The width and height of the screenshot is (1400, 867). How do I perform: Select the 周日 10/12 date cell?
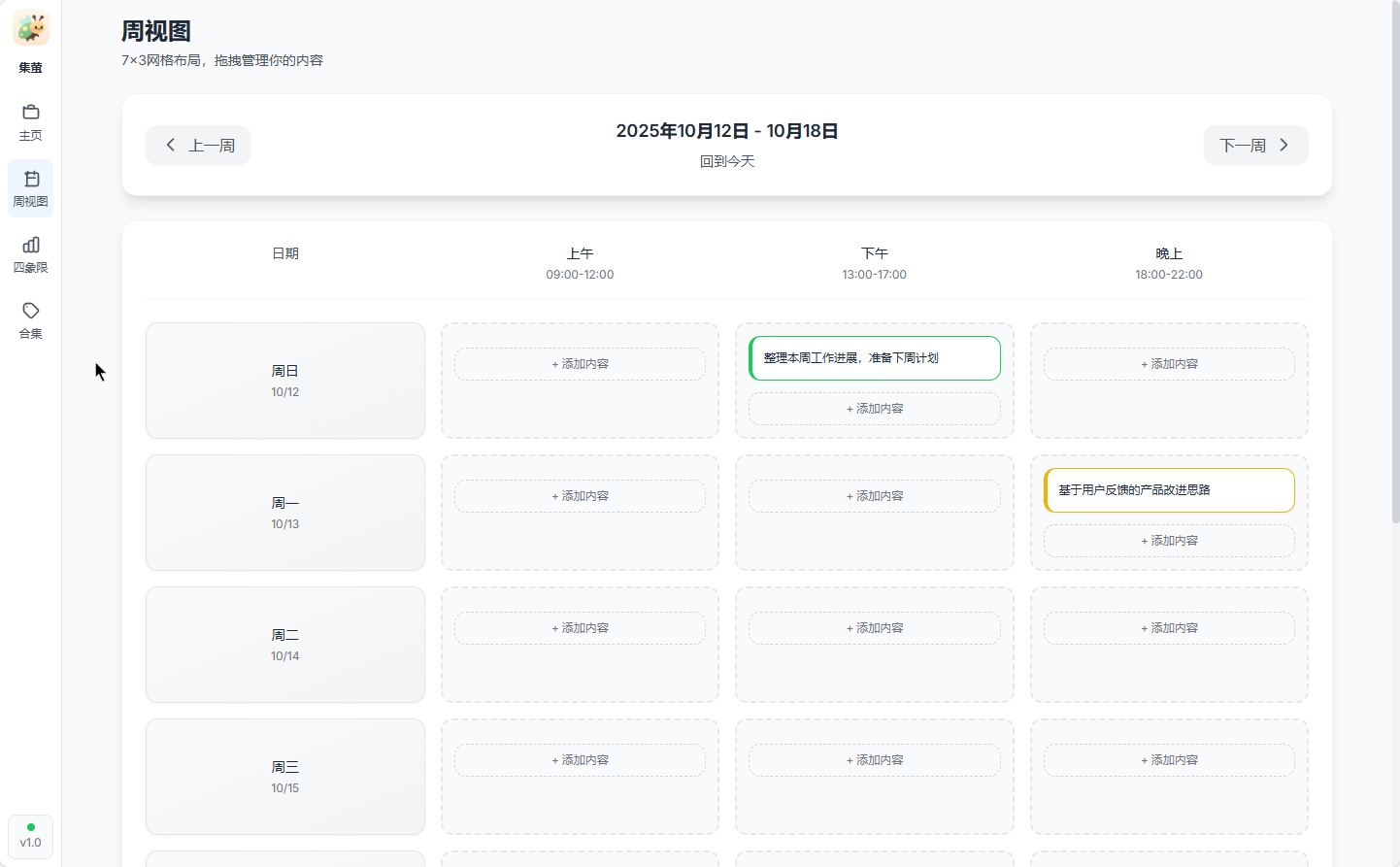(285, 381)
